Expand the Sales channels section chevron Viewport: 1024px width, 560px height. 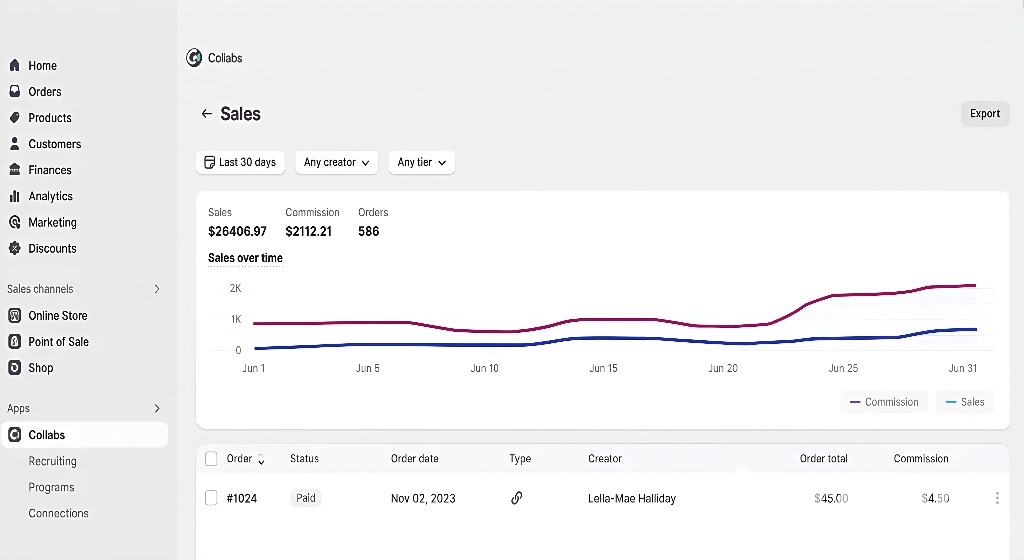pos(156,289)
